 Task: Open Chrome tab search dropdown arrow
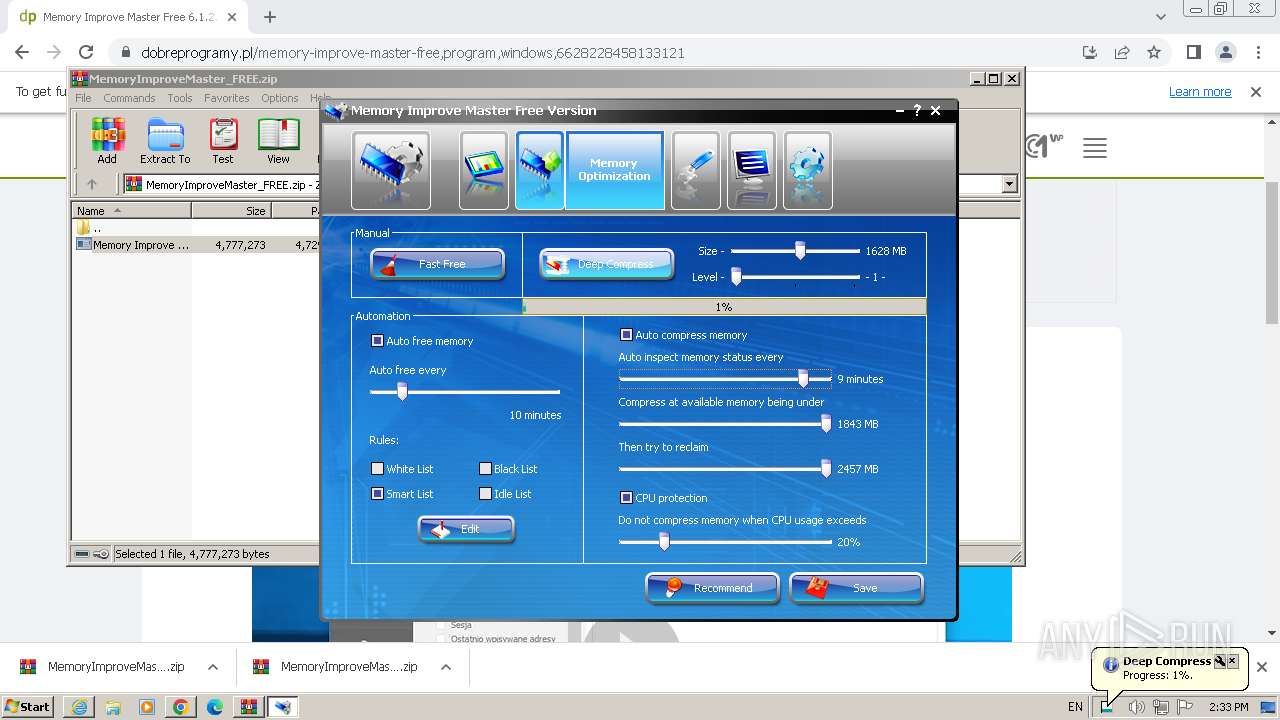pos(1160,17)
